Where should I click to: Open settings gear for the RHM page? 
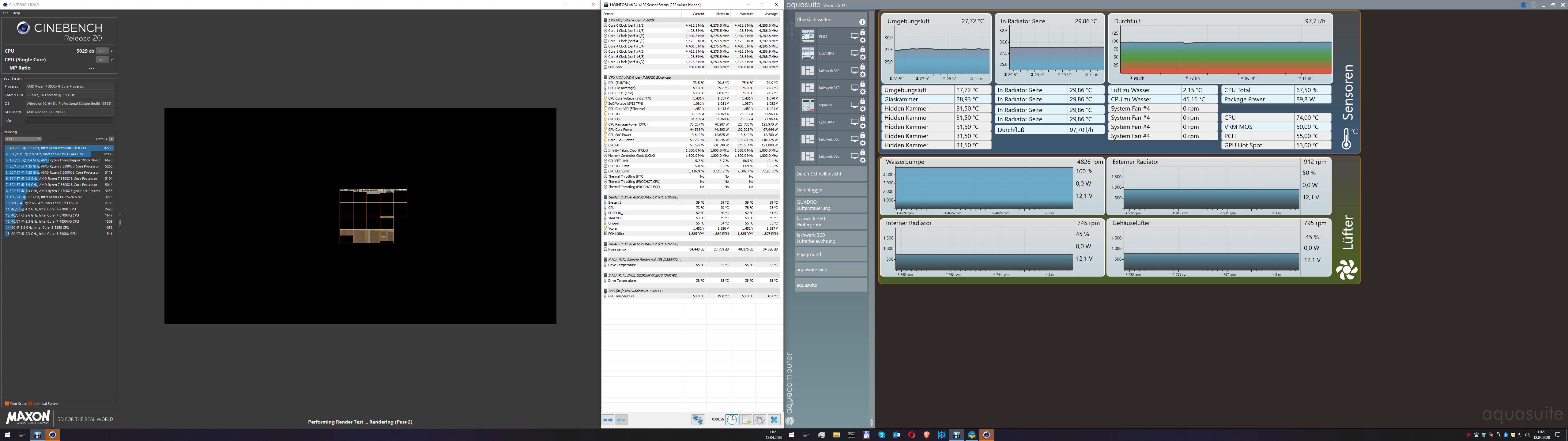point(862,40)
